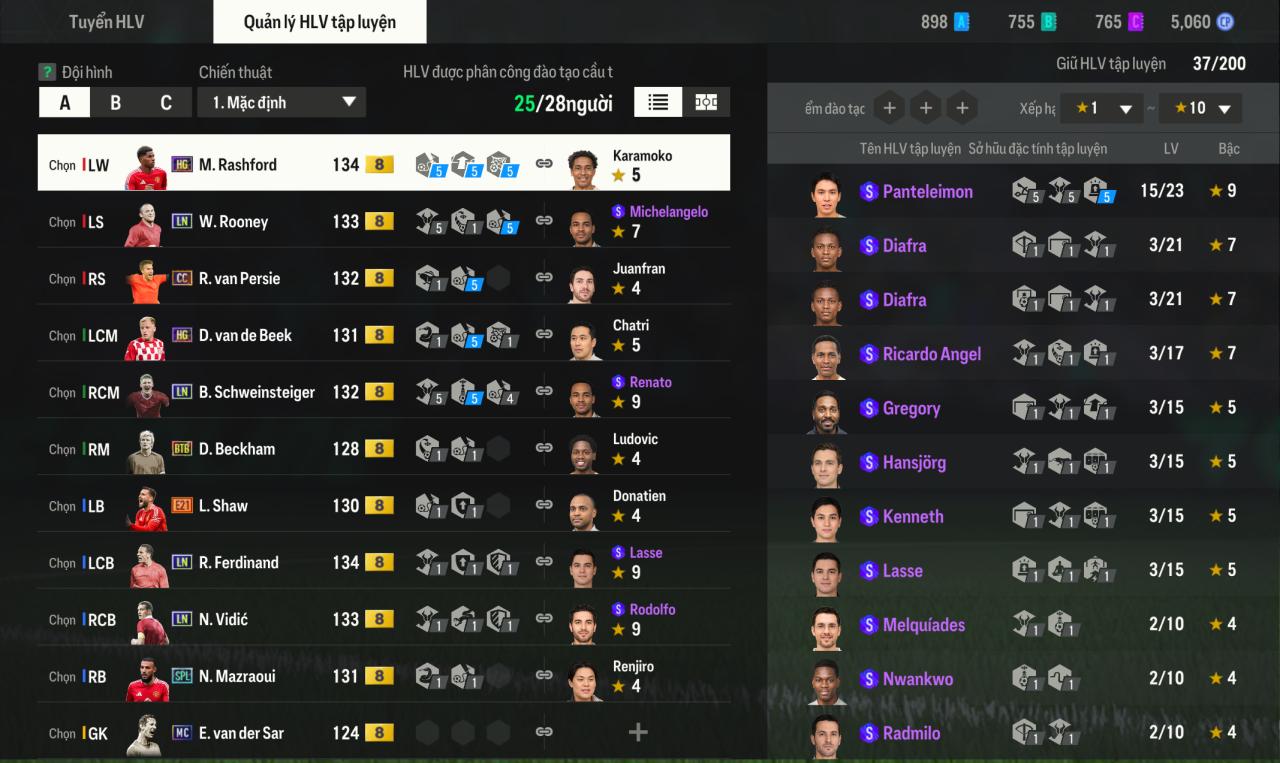This screenshot has height=763, width=1280.
Task: Select squad C toggle
Action: (x=166, y=103)
